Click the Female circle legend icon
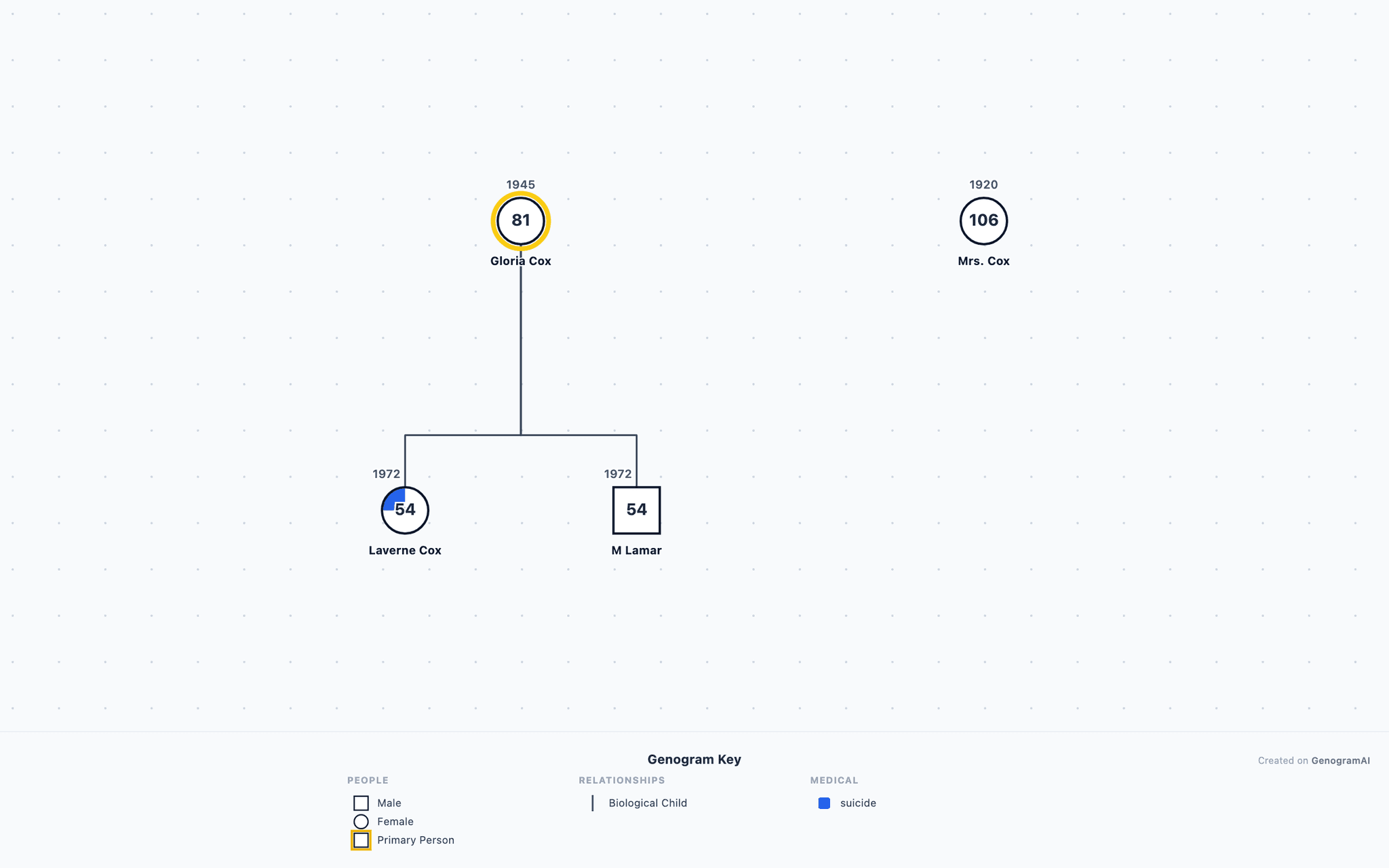The height and width of the screenshot is (868, 1389). tap(361, 822)
